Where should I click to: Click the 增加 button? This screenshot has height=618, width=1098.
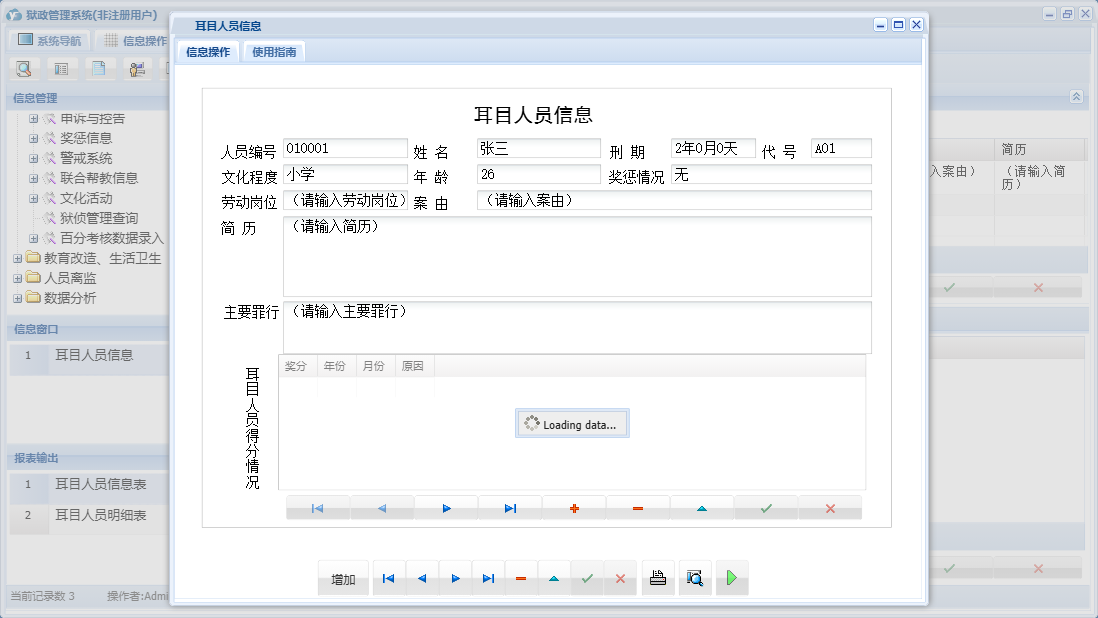[x=343, y=577]
